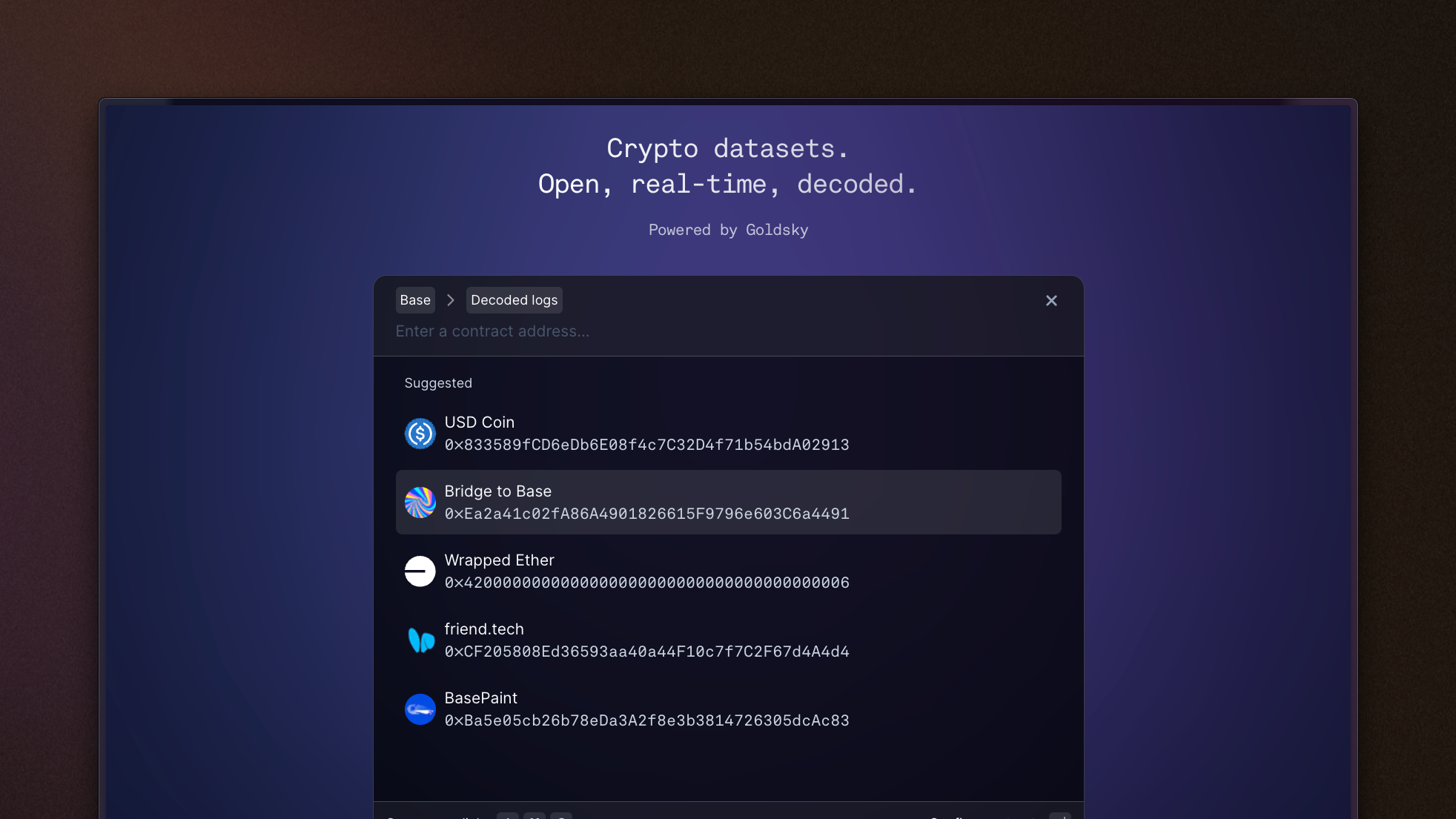1456x819 pixels.
Task: Click the USD Coin 0x833589 contract address
Action: (x=647, y=445)
